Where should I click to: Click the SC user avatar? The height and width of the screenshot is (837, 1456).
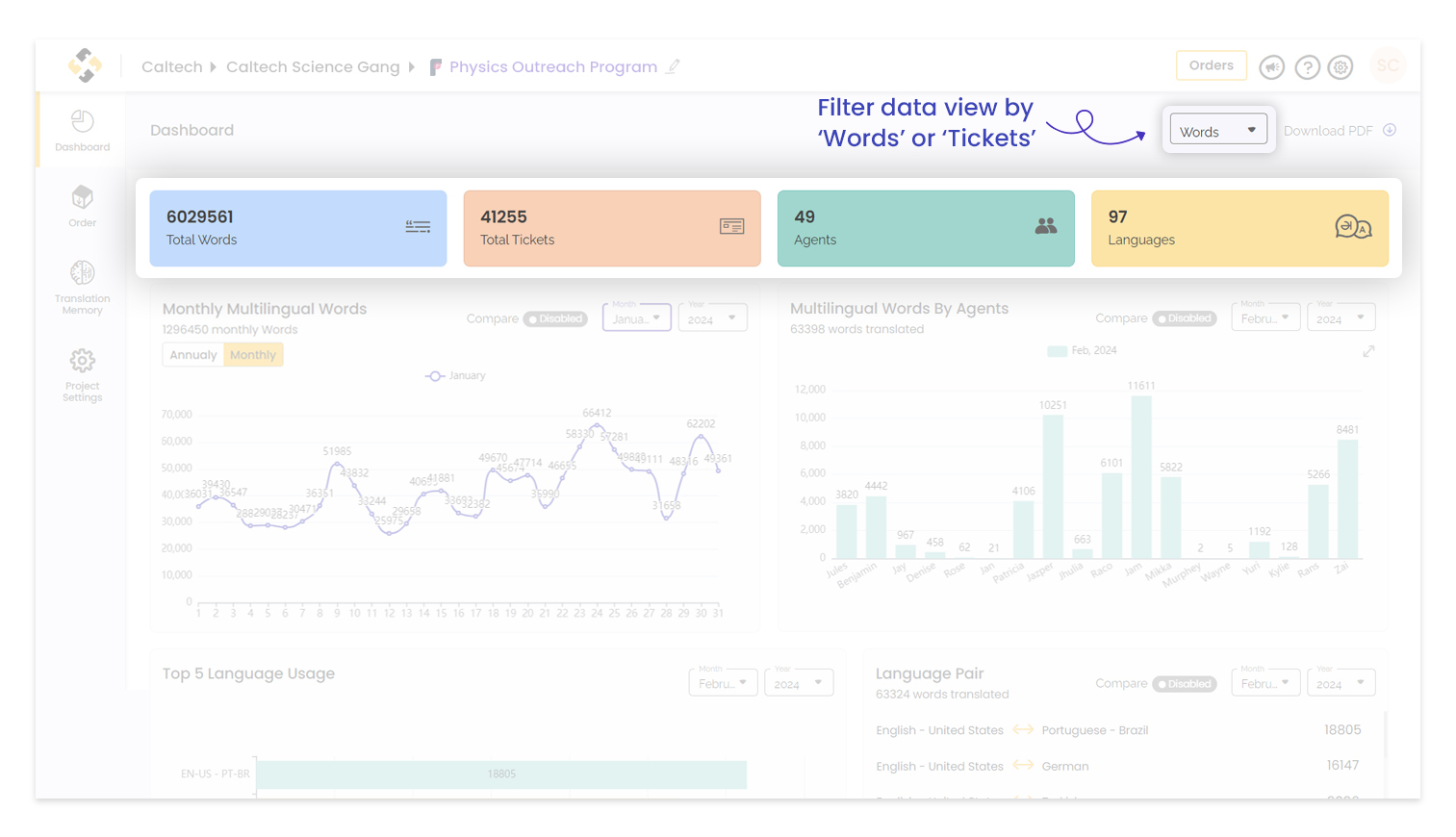tap(1388, 65)
